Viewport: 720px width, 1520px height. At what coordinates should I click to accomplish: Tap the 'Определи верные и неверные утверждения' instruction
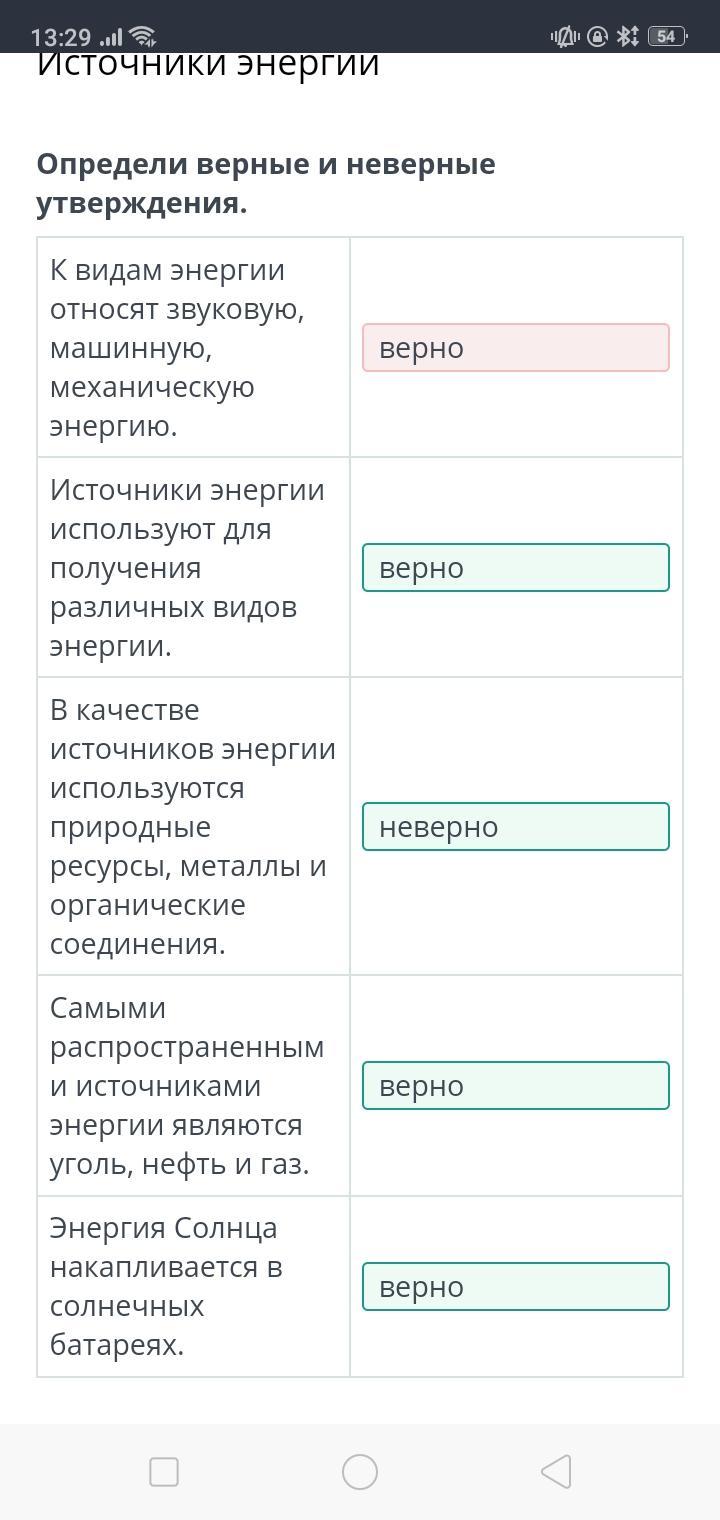point(266,184)
